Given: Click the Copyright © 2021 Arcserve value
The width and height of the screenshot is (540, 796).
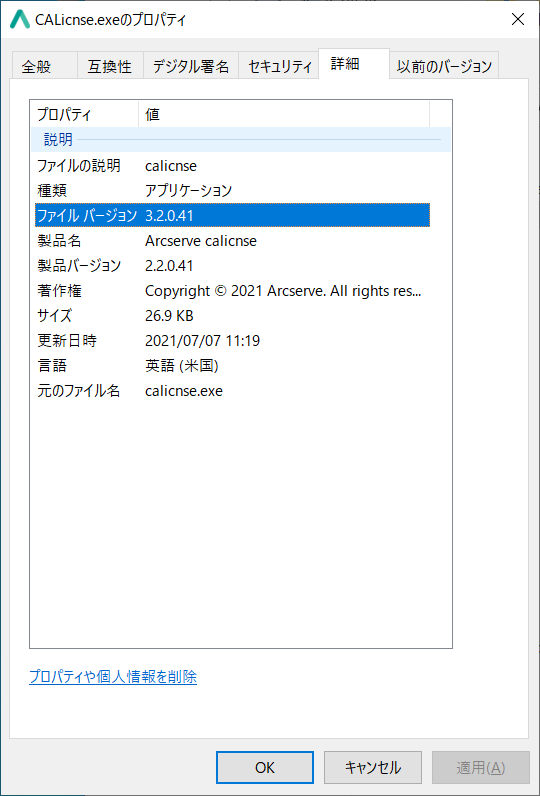Looking at the screenshot, I should tap(284, 291).
